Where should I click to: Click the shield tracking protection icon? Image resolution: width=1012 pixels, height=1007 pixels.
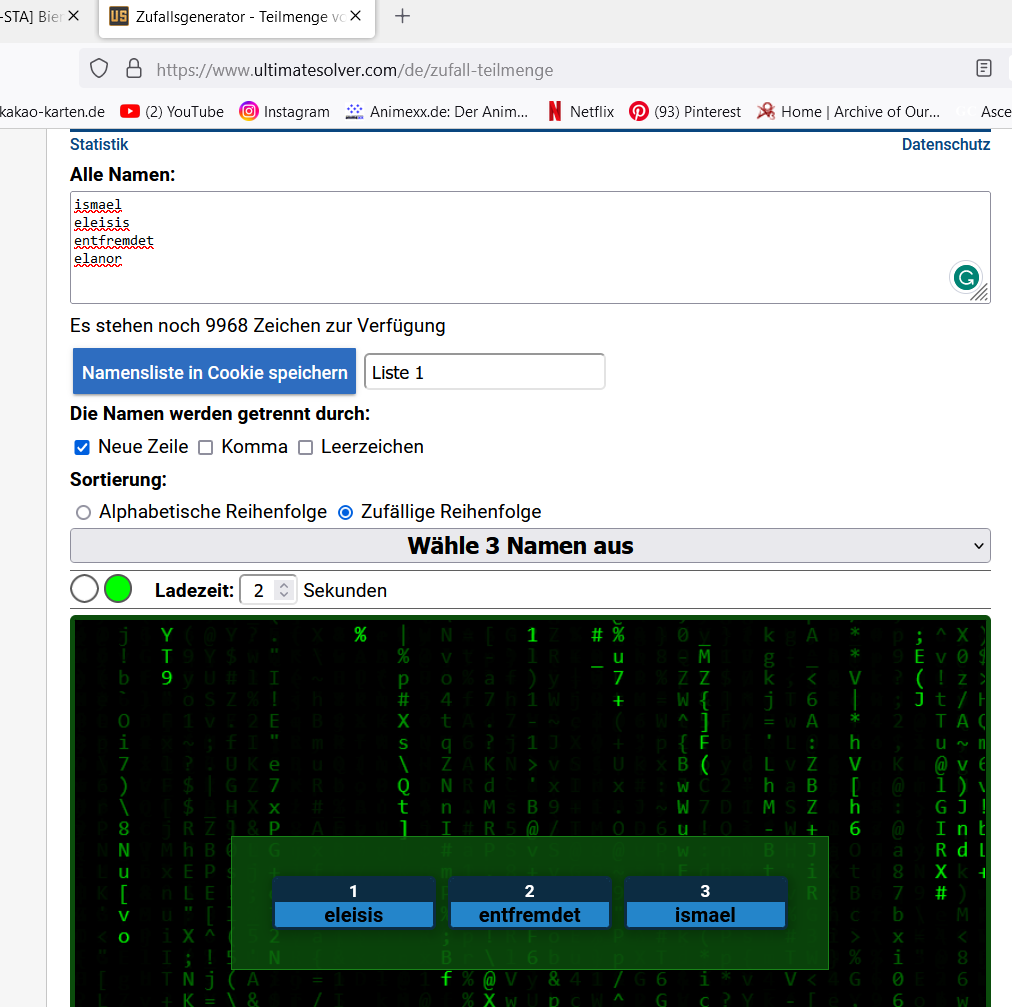pos(99,69)
